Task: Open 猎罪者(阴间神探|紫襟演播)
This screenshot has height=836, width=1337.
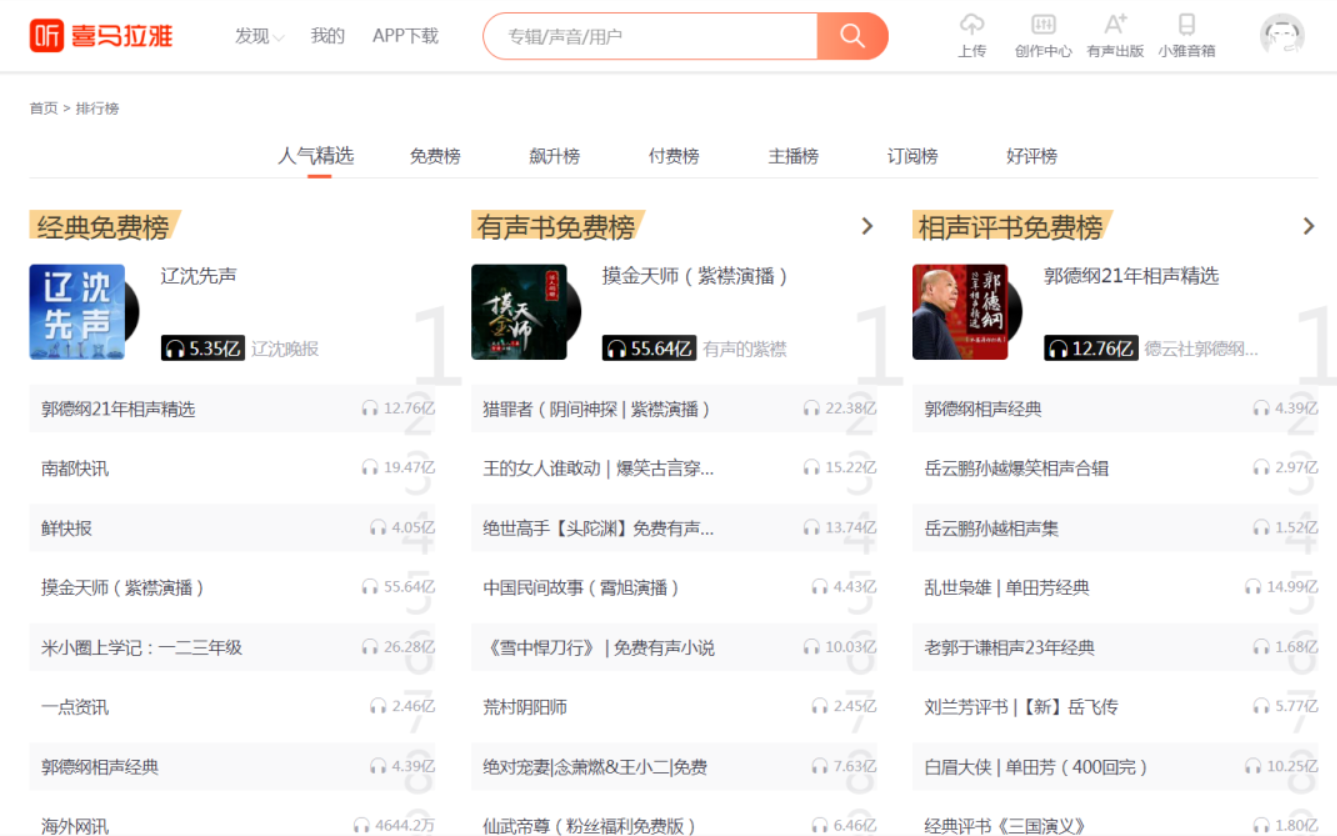Action: [597, 409]
